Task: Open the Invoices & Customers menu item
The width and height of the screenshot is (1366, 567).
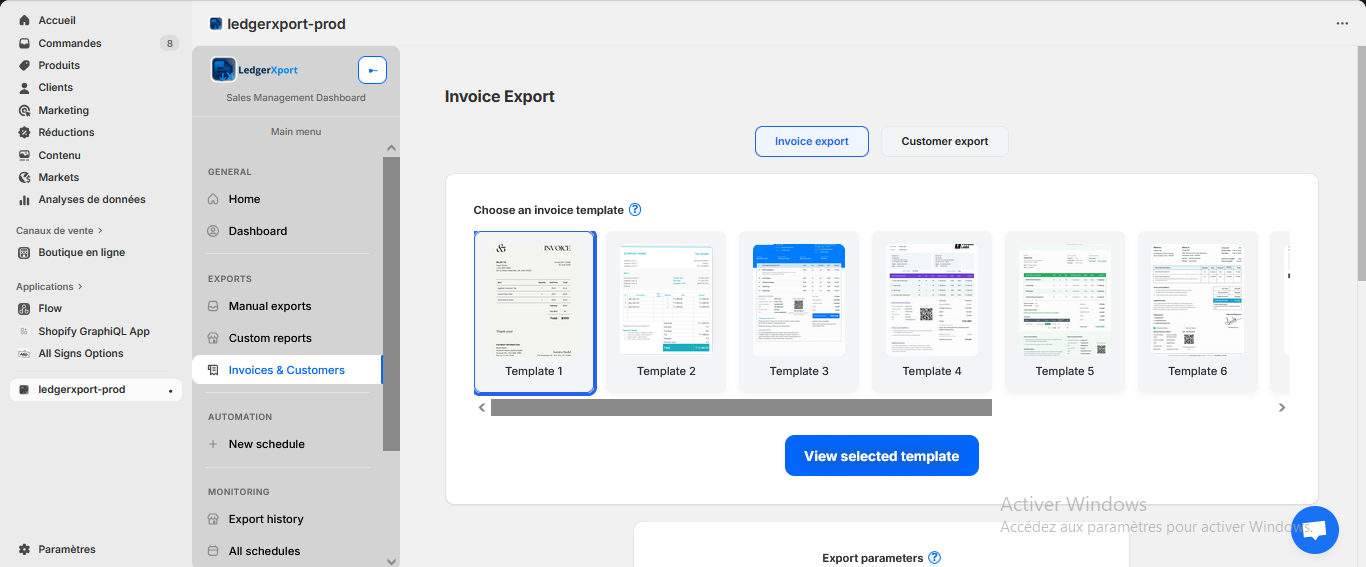Action: (x=287, y=370)
